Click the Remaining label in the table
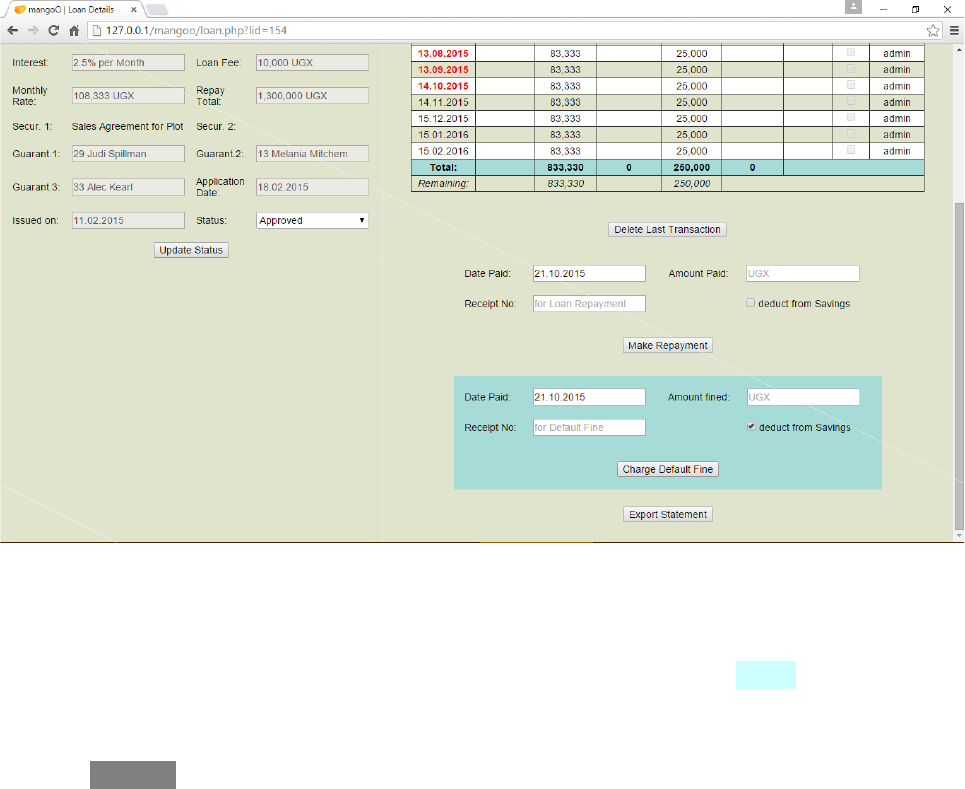The image size is (965, 789). (443, 183)
